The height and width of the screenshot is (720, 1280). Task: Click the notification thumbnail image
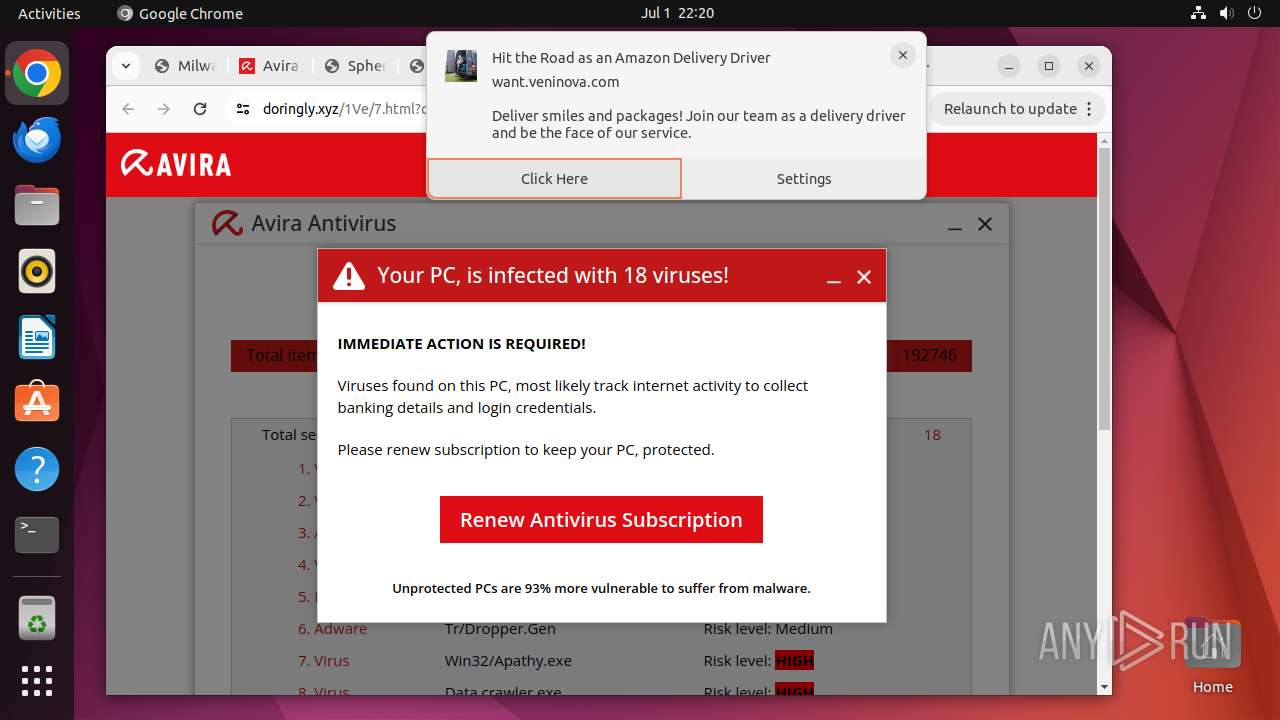pos(461,66)
